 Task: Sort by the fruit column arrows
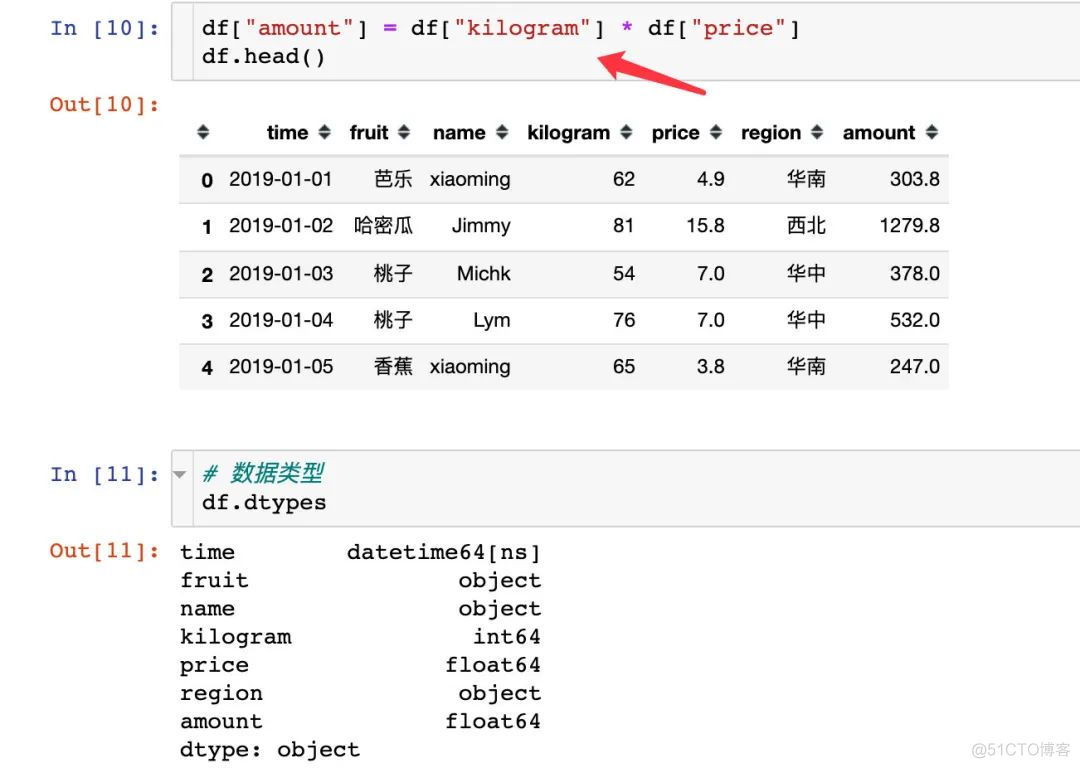coord(404,132)
